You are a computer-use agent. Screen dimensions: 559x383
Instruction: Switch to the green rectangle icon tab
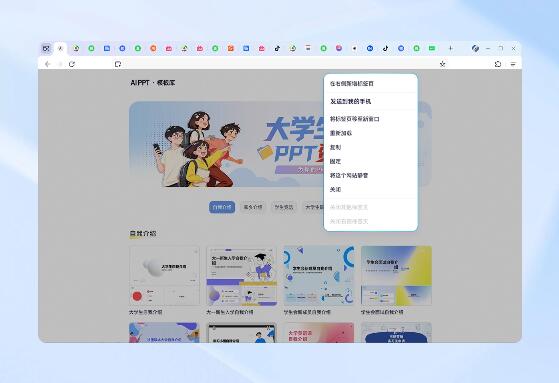pos(432,48)
